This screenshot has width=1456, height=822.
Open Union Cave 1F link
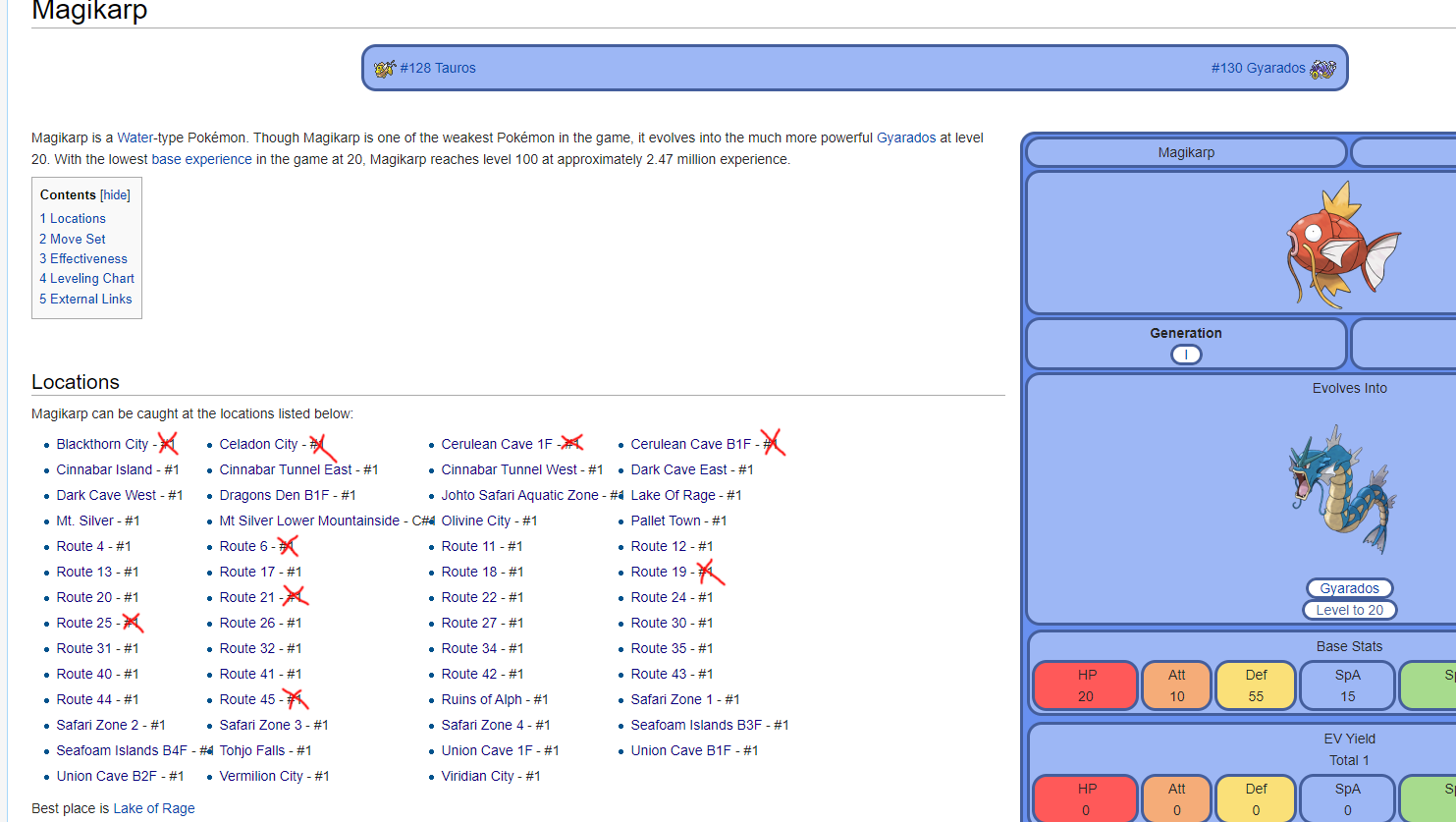487,750
